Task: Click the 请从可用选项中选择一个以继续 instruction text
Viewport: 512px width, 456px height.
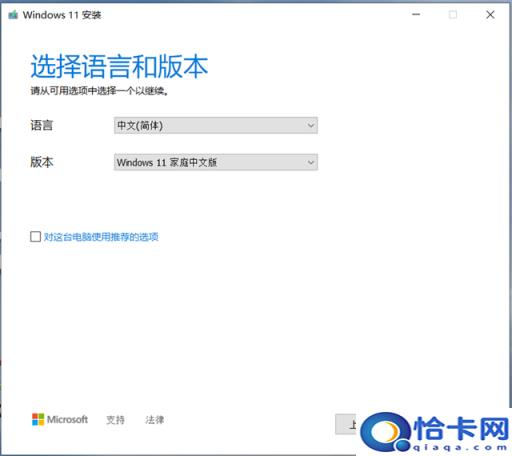Action: pyautogui.click(x=99, y=91)
